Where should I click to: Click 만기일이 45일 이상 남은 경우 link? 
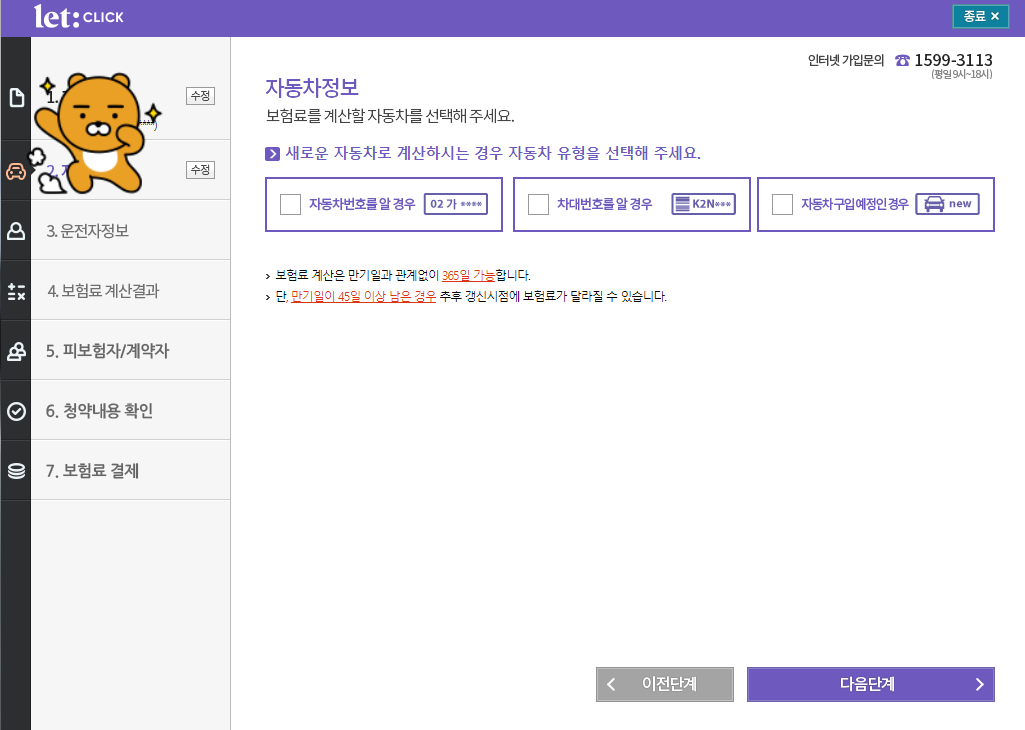pos(363,296)
